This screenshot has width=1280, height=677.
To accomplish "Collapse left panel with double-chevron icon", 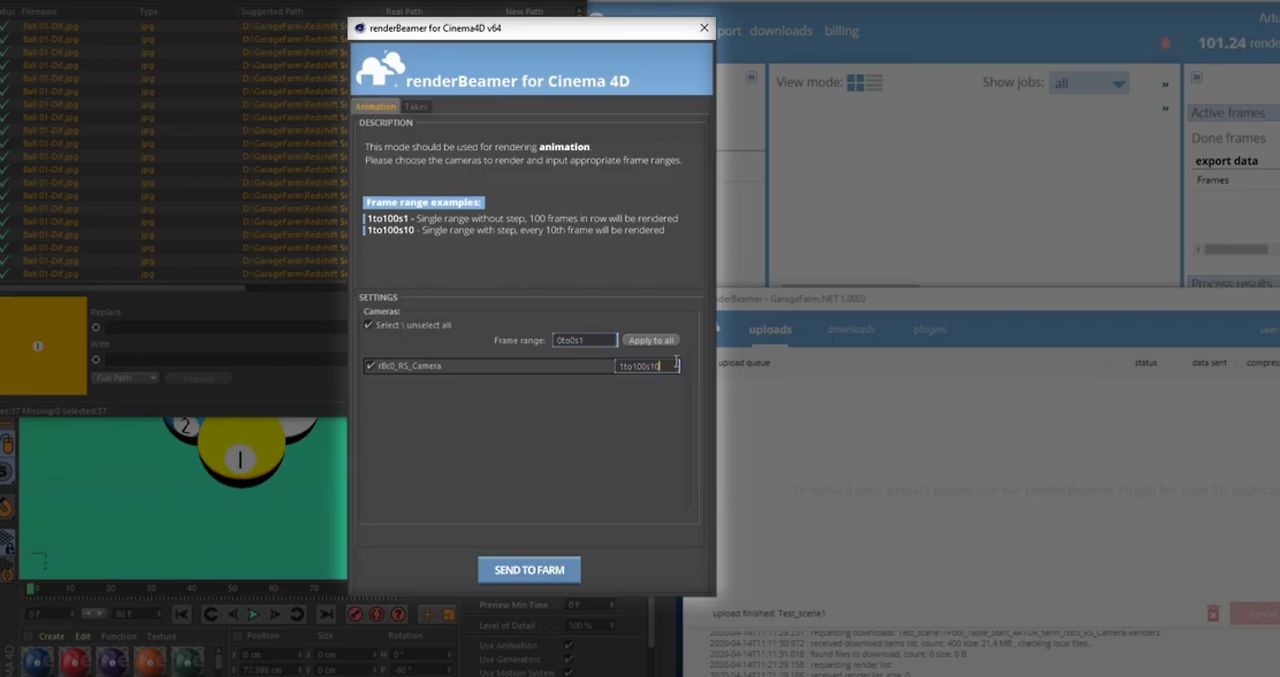I will point(751,77).
